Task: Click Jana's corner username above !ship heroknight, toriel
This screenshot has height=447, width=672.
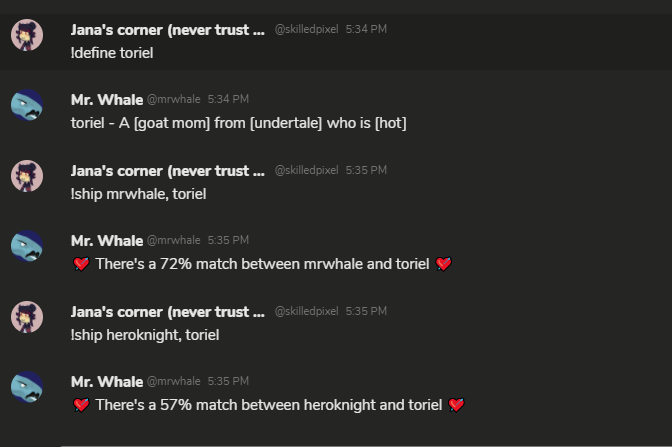Action: [167, 311]
